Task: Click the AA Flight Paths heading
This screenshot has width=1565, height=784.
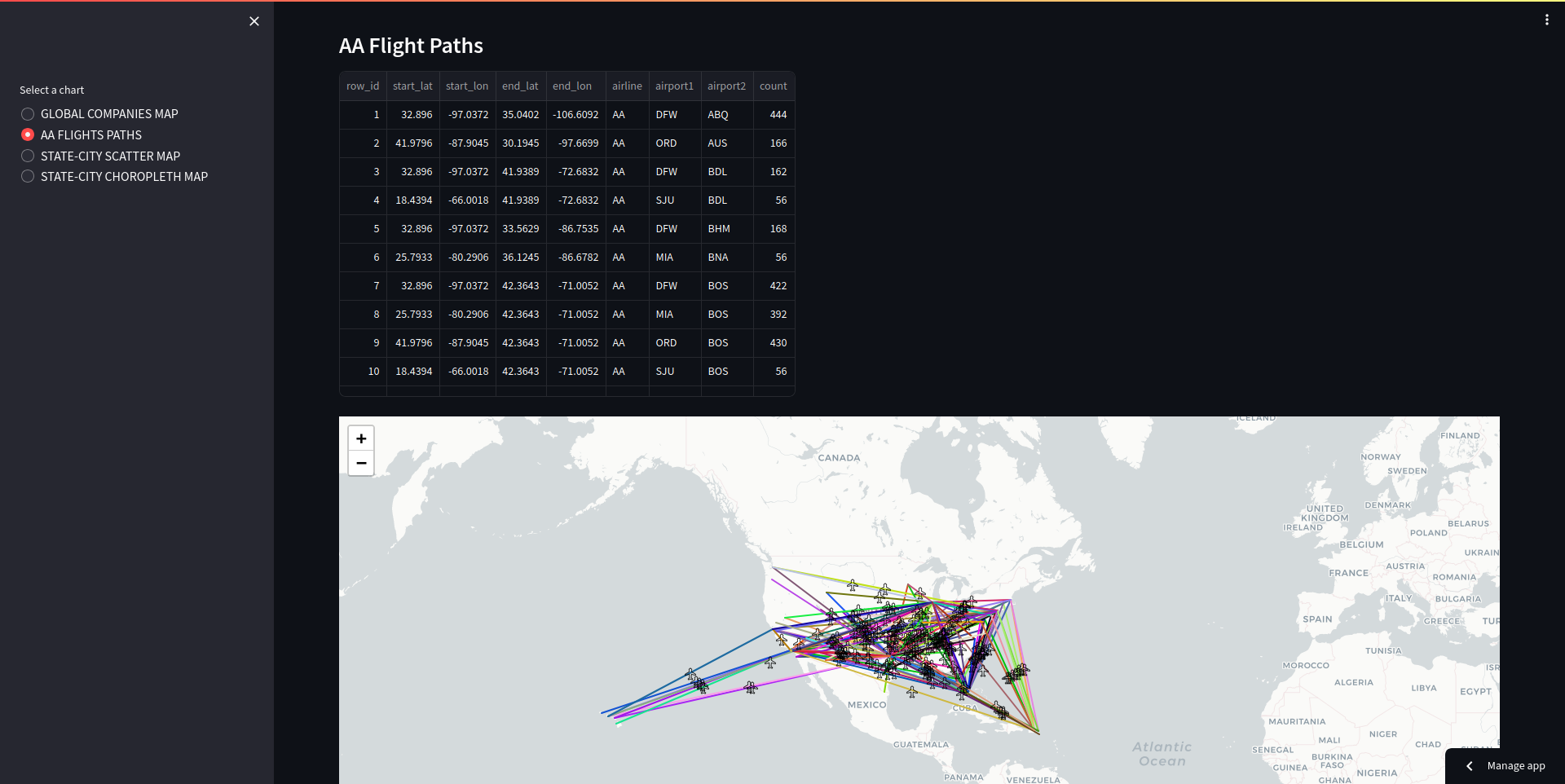Action: (411, 46)
